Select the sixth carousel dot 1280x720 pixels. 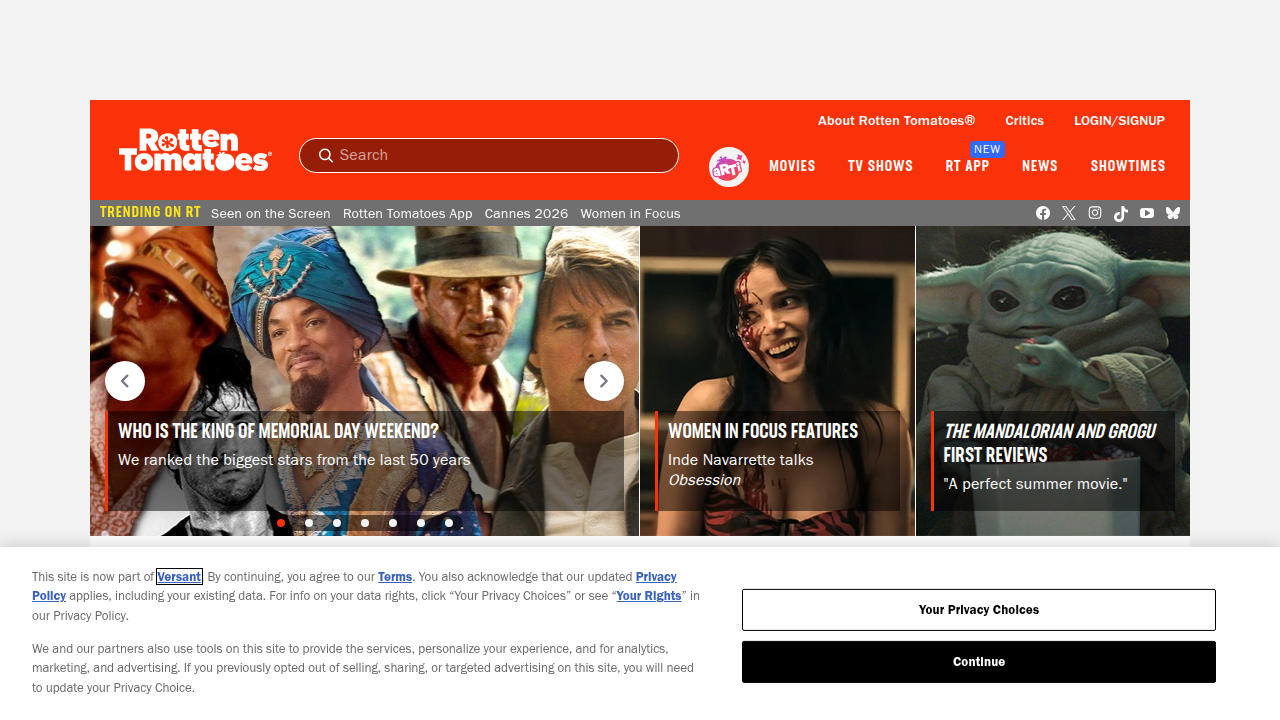421,523
